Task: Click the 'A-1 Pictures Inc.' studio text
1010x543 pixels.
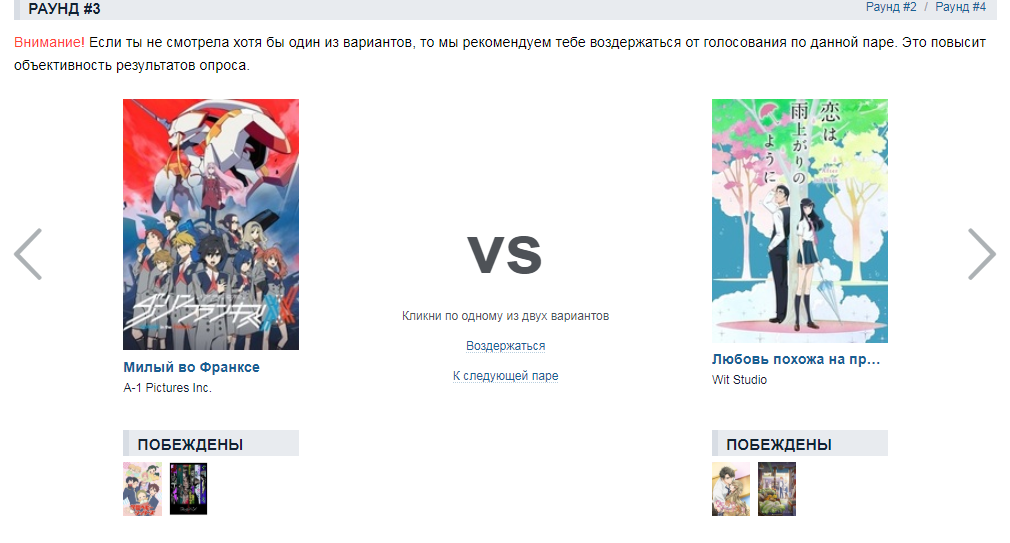Action: [167, 388]
